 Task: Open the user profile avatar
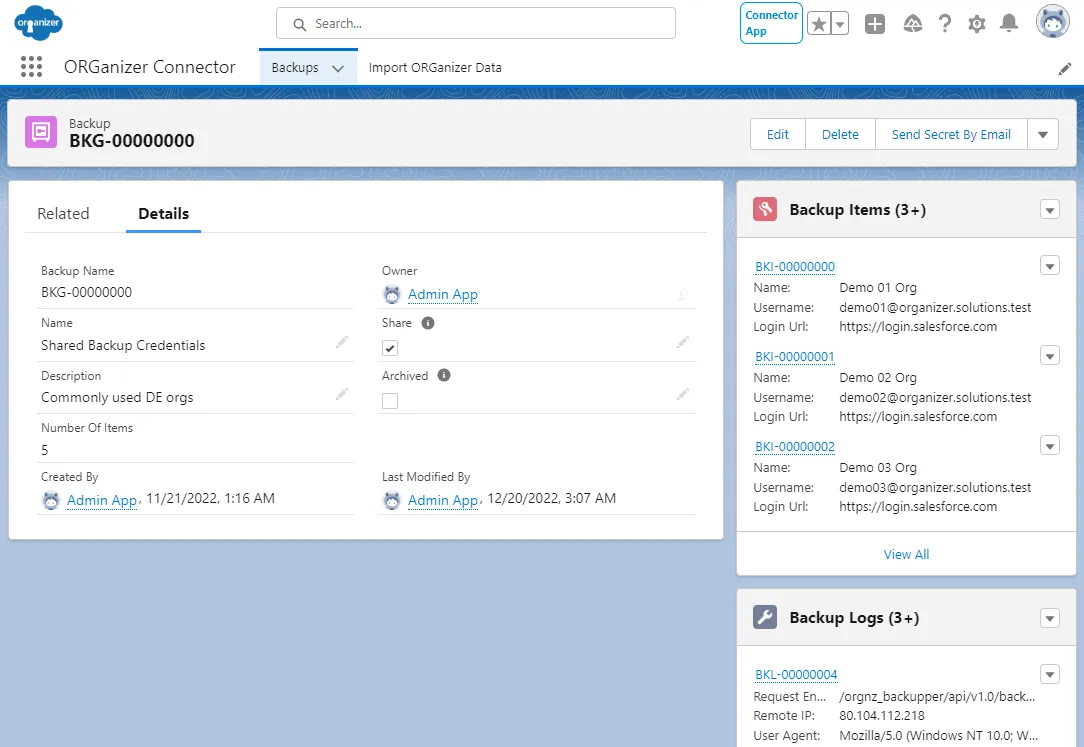click(1052, 22)
